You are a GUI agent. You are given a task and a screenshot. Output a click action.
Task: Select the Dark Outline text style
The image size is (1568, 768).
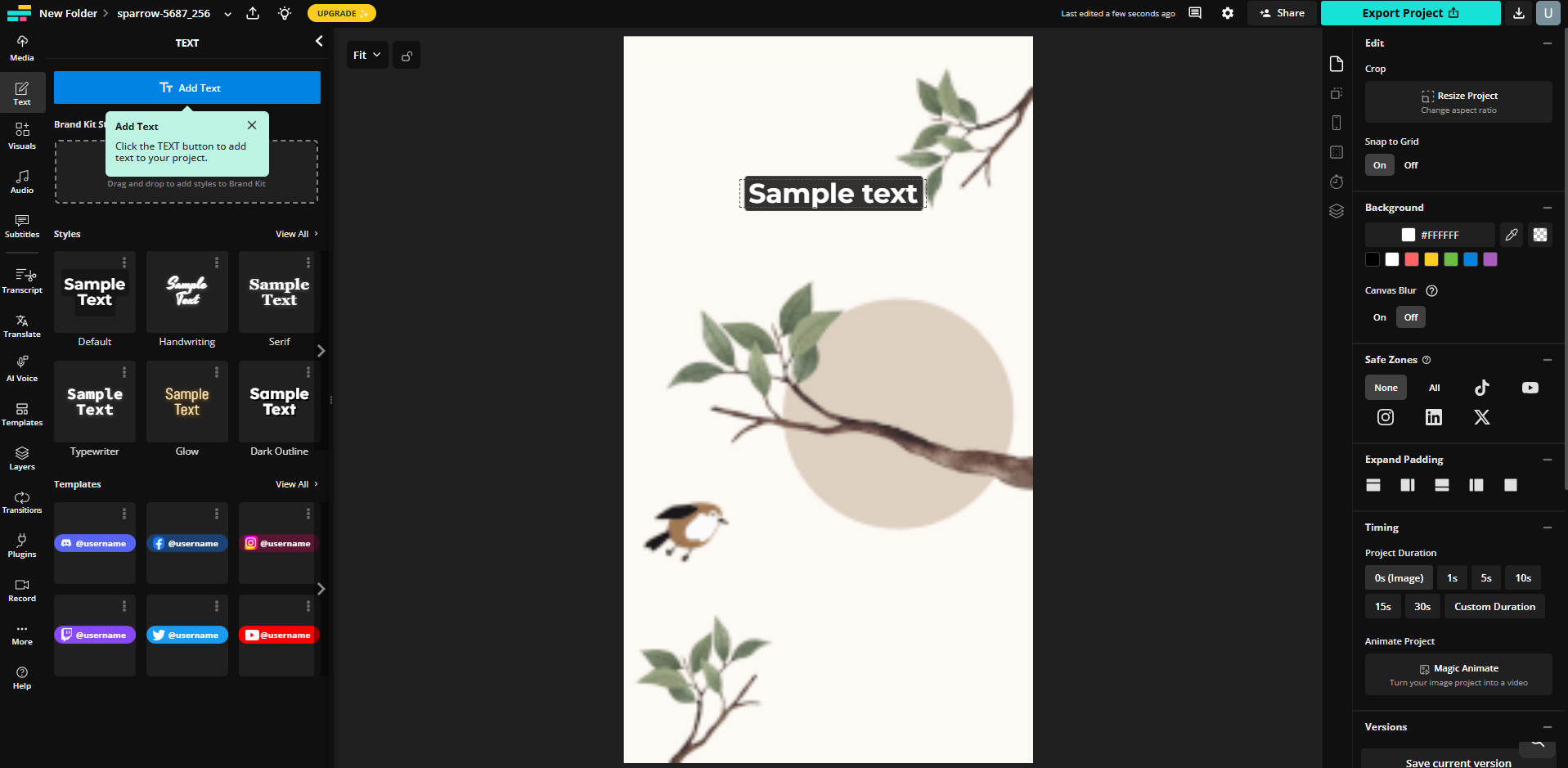(278, 402)
